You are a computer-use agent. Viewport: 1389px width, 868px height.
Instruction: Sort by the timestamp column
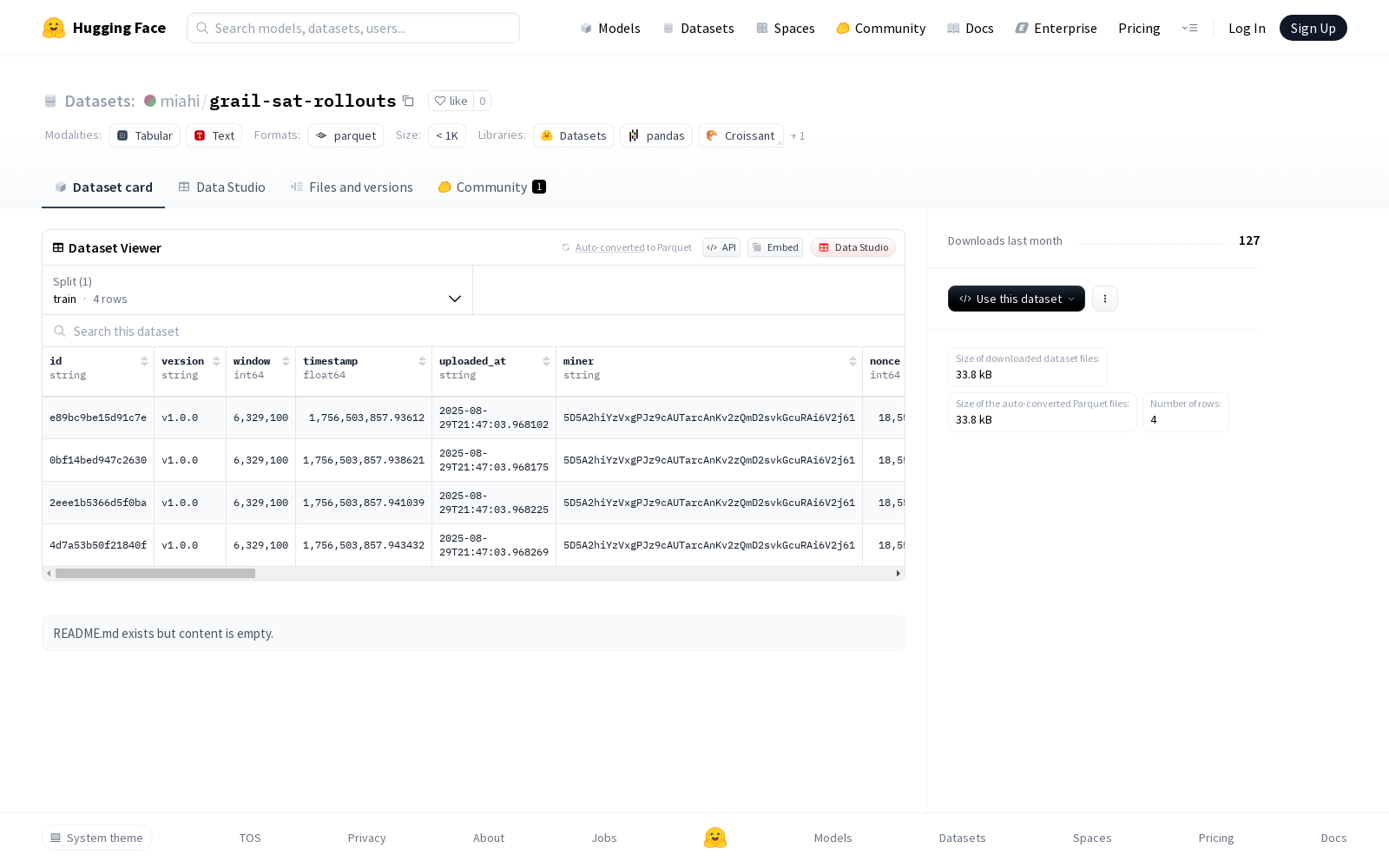click(x=422, y=361)
